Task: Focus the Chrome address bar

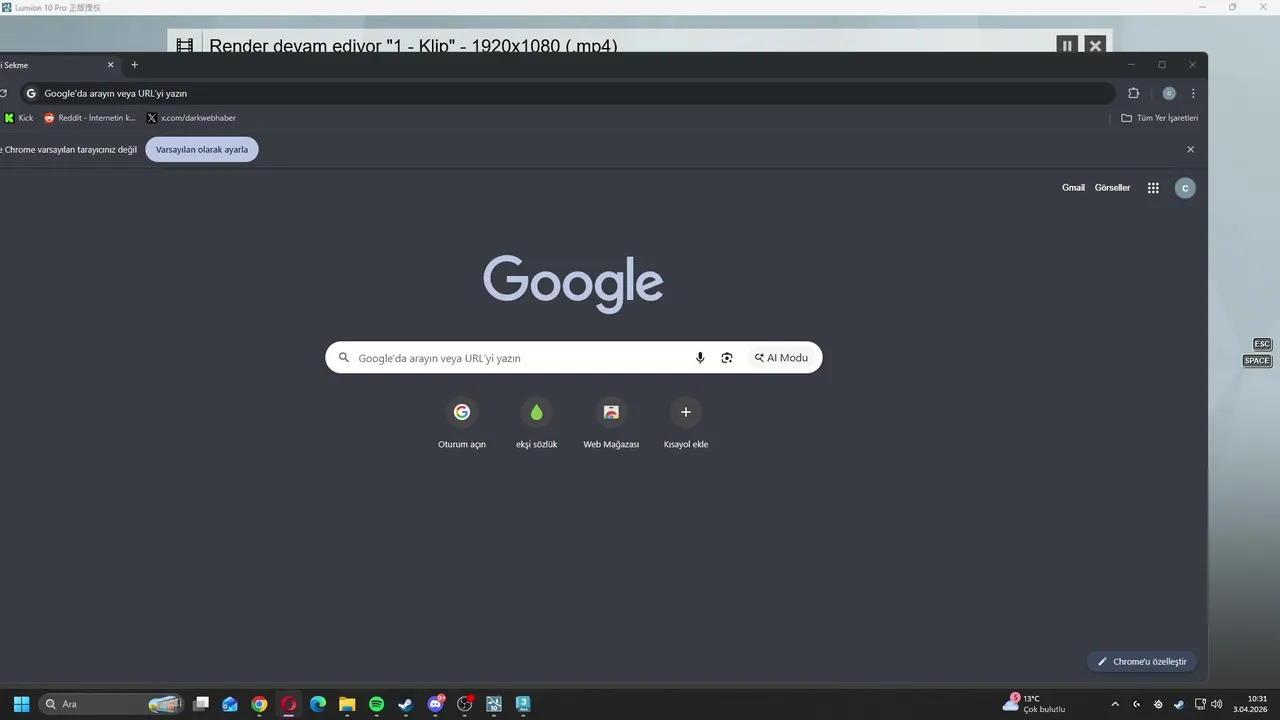Action: (567, 93)
